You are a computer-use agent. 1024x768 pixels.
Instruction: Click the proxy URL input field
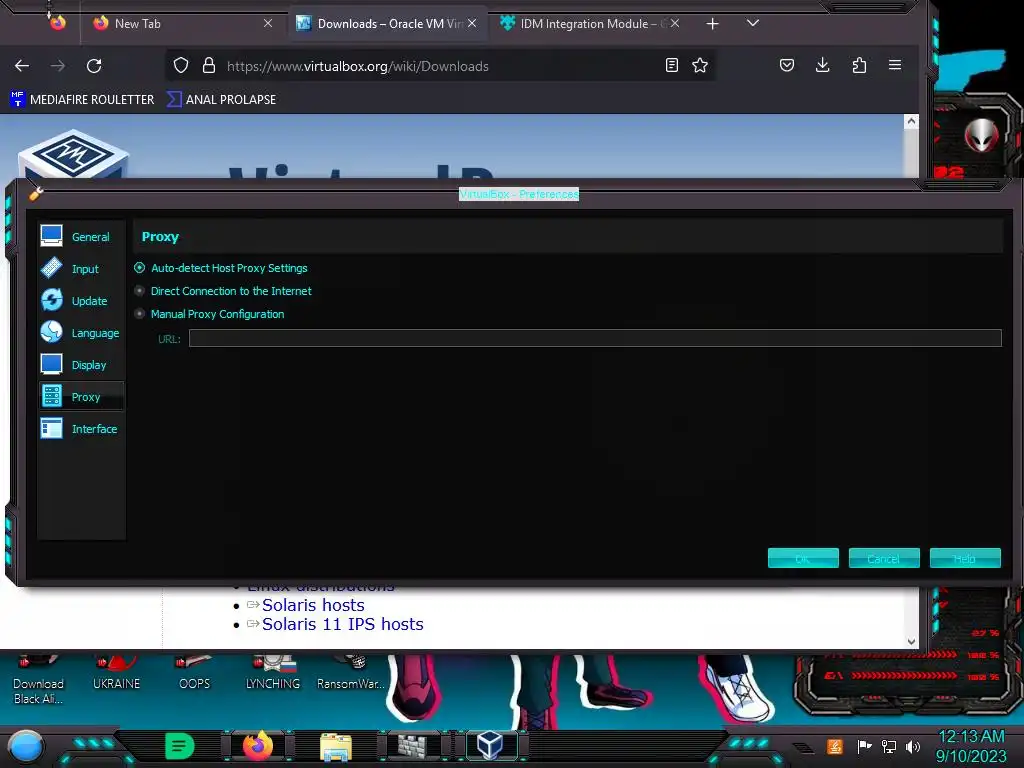[x=595, y=338]
